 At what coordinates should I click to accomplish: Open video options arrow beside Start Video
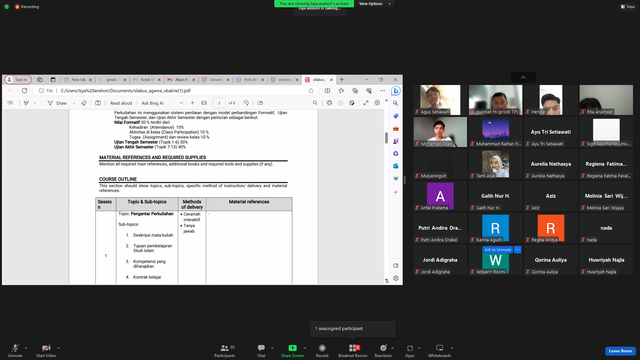(58, 348)
